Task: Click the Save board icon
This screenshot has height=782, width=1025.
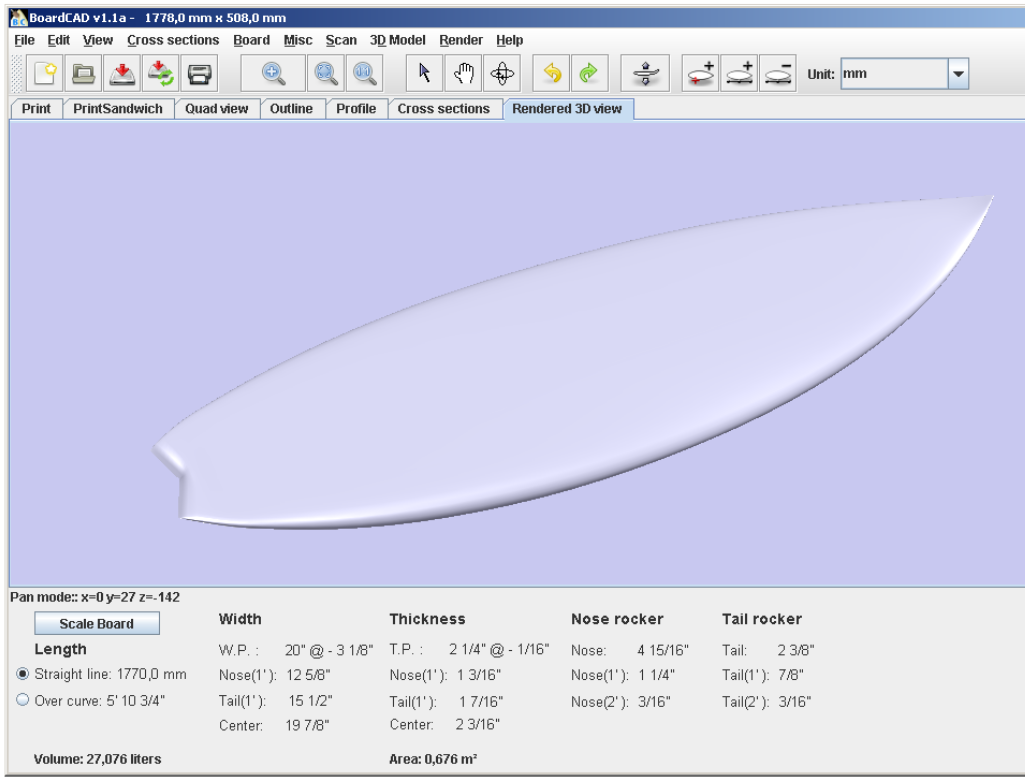Action: coord(122,73)
